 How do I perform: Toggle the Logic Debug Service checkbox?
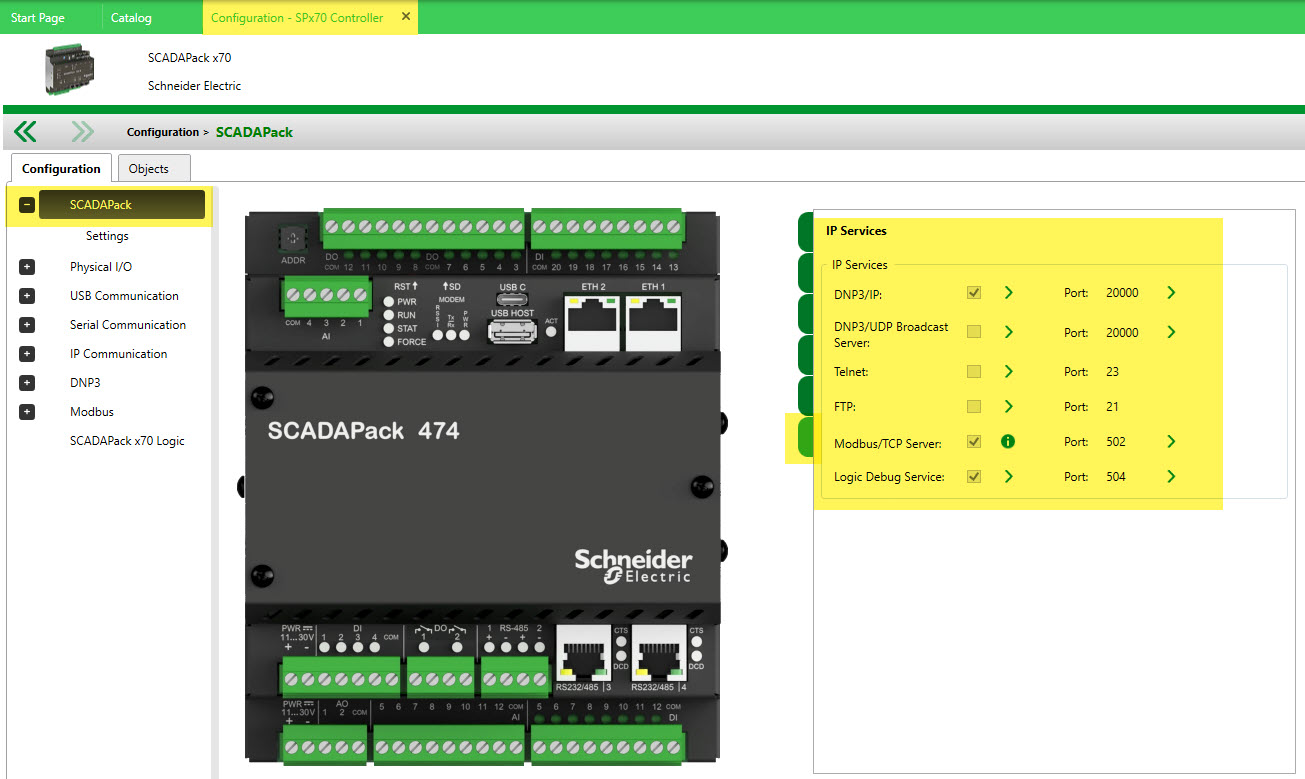tap(974, 477)
